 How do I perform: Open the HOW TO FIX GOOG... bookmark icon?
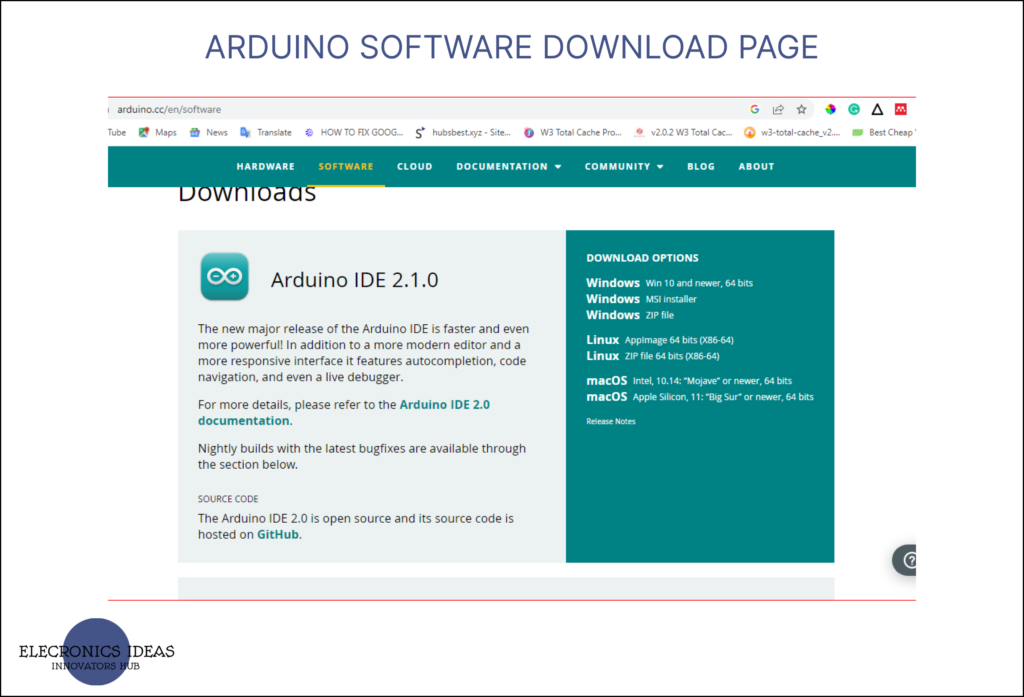point(309,132)
